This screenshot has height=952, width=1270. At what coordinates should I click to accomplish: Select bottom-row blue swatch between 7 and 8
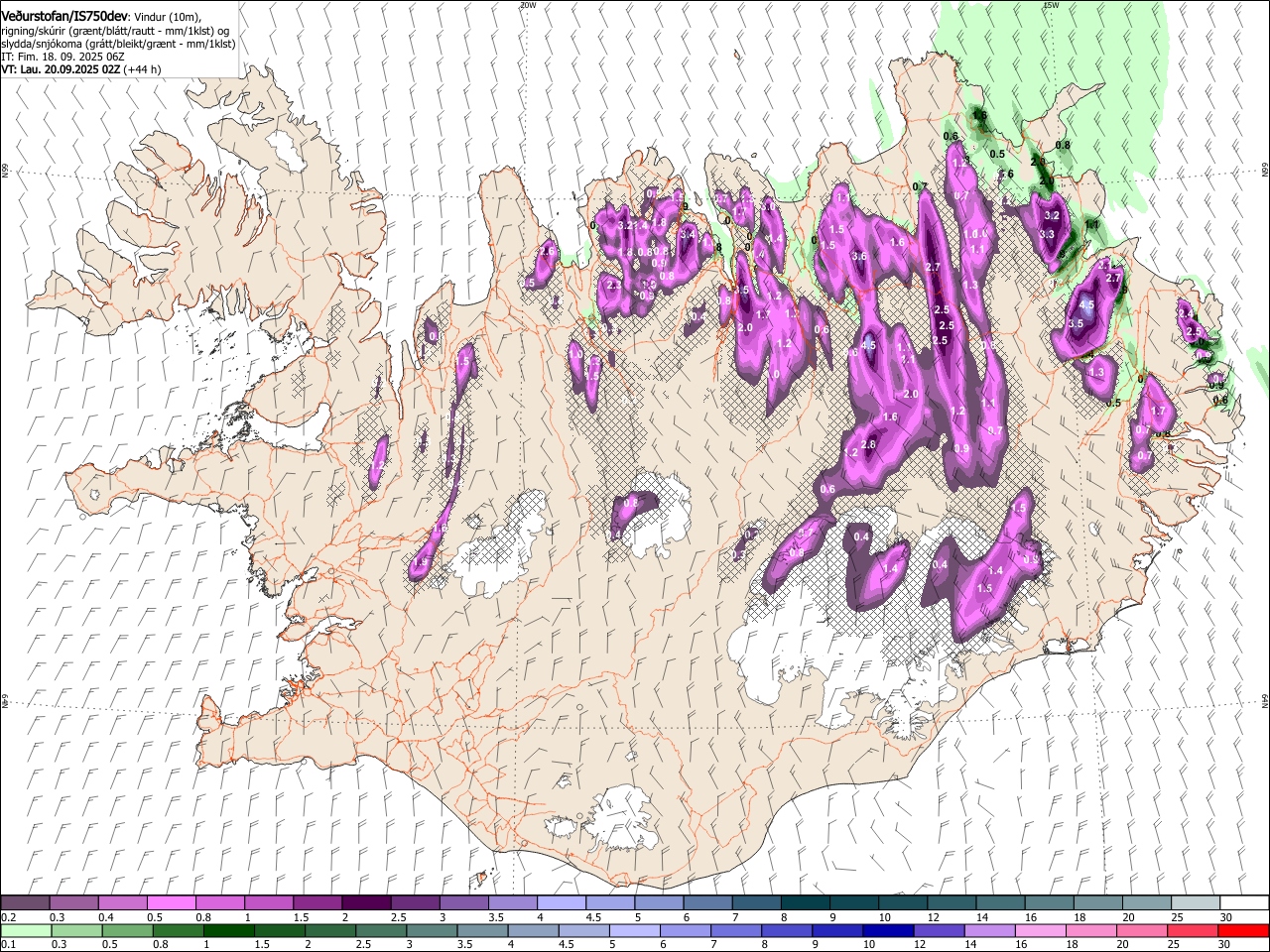(x=736, y=930)
